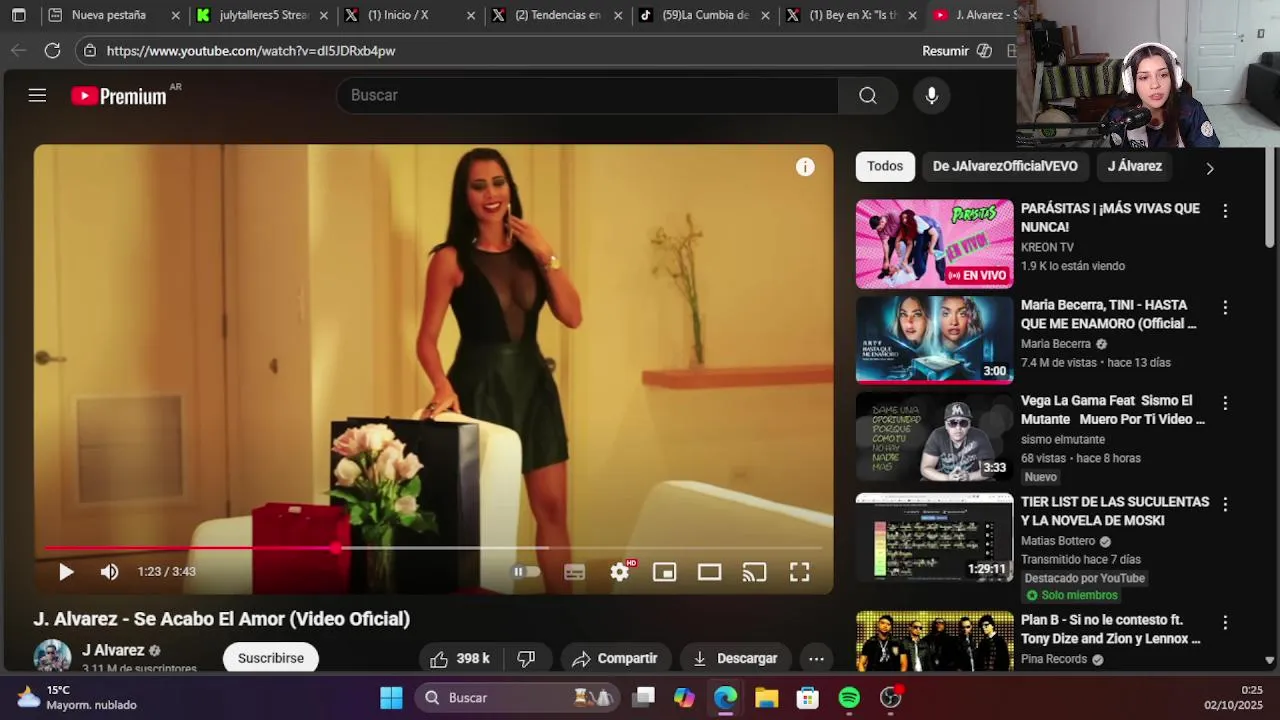View site information lock icon

tap(90, 50)
